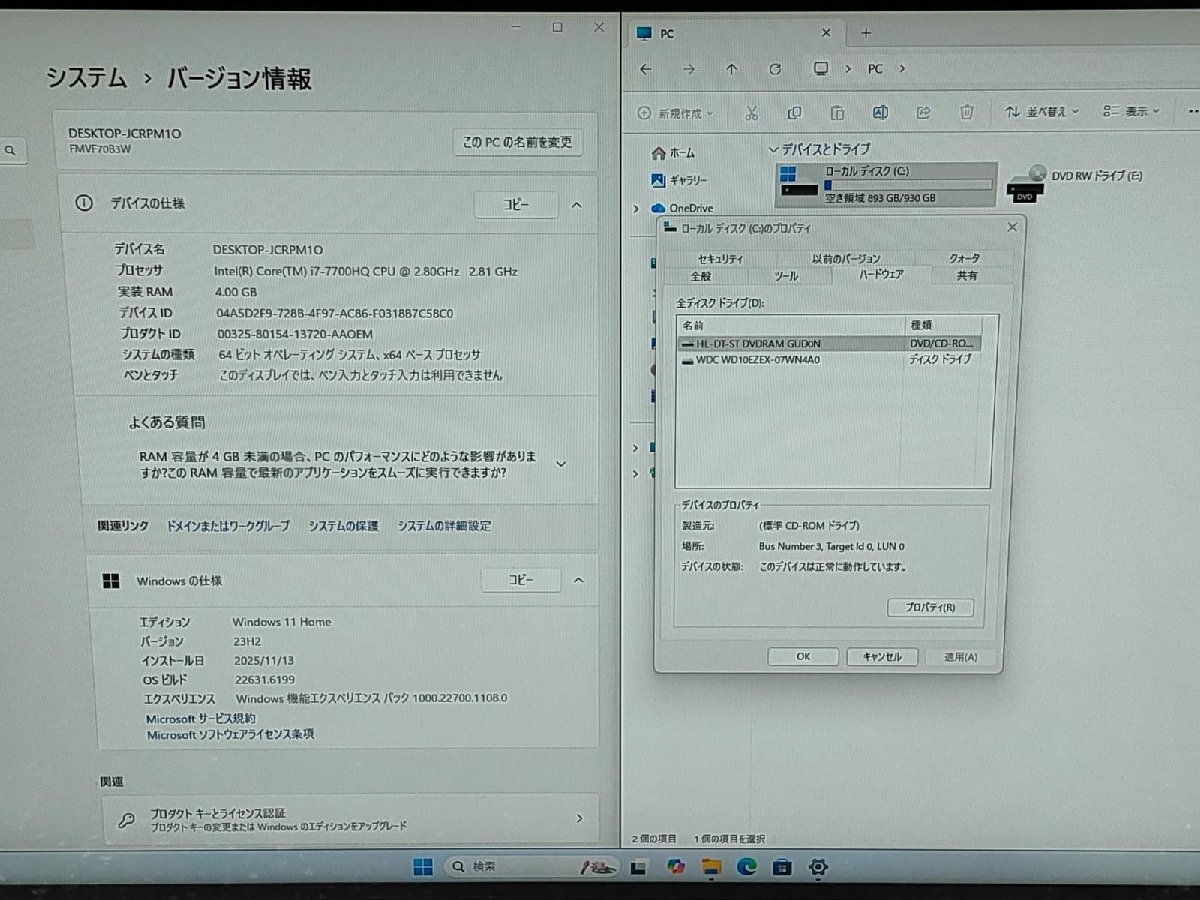Collapse the デバイスの仕様 section

pyautogui.click(x=576, y=204)
